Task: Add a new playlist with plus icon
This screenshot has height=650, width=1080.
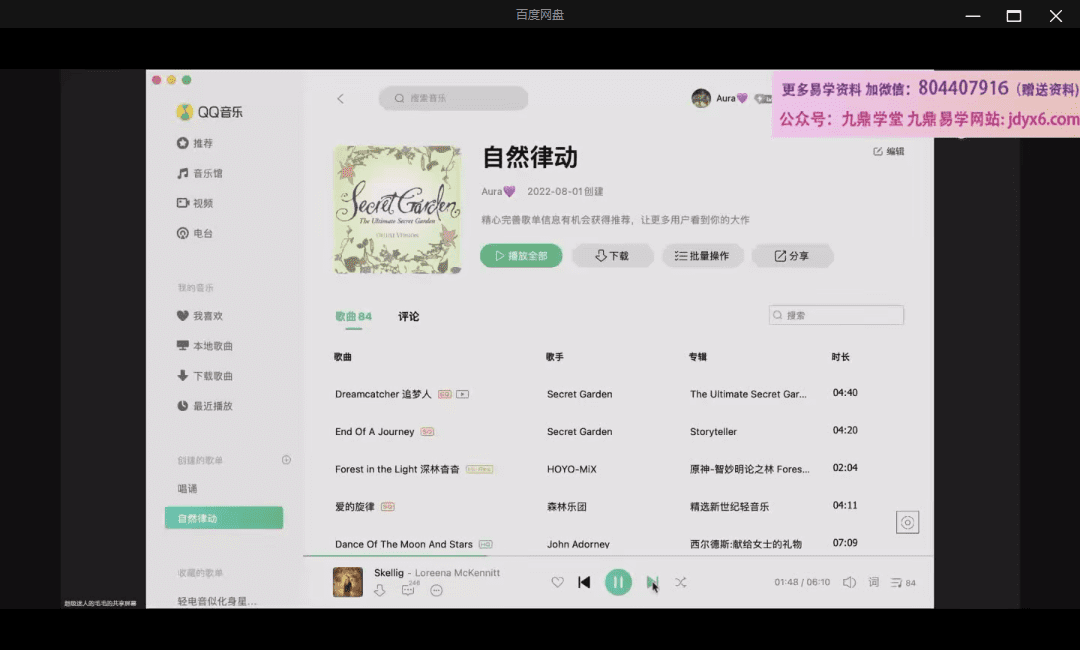Action: 286,460
